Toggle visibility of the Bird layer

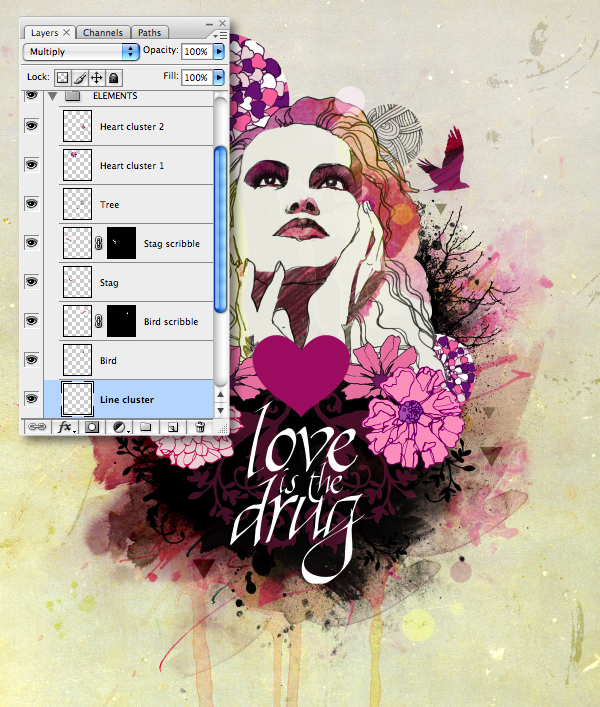coord(31,360)
